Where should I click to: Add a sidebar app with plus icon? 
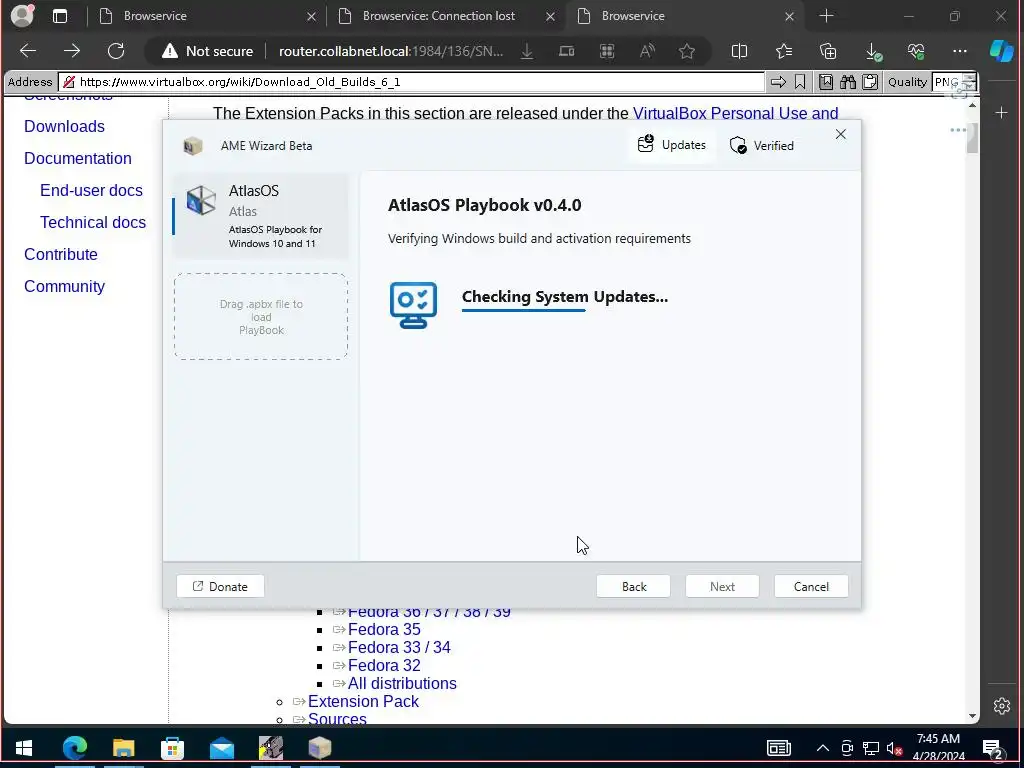[1002, 113]
